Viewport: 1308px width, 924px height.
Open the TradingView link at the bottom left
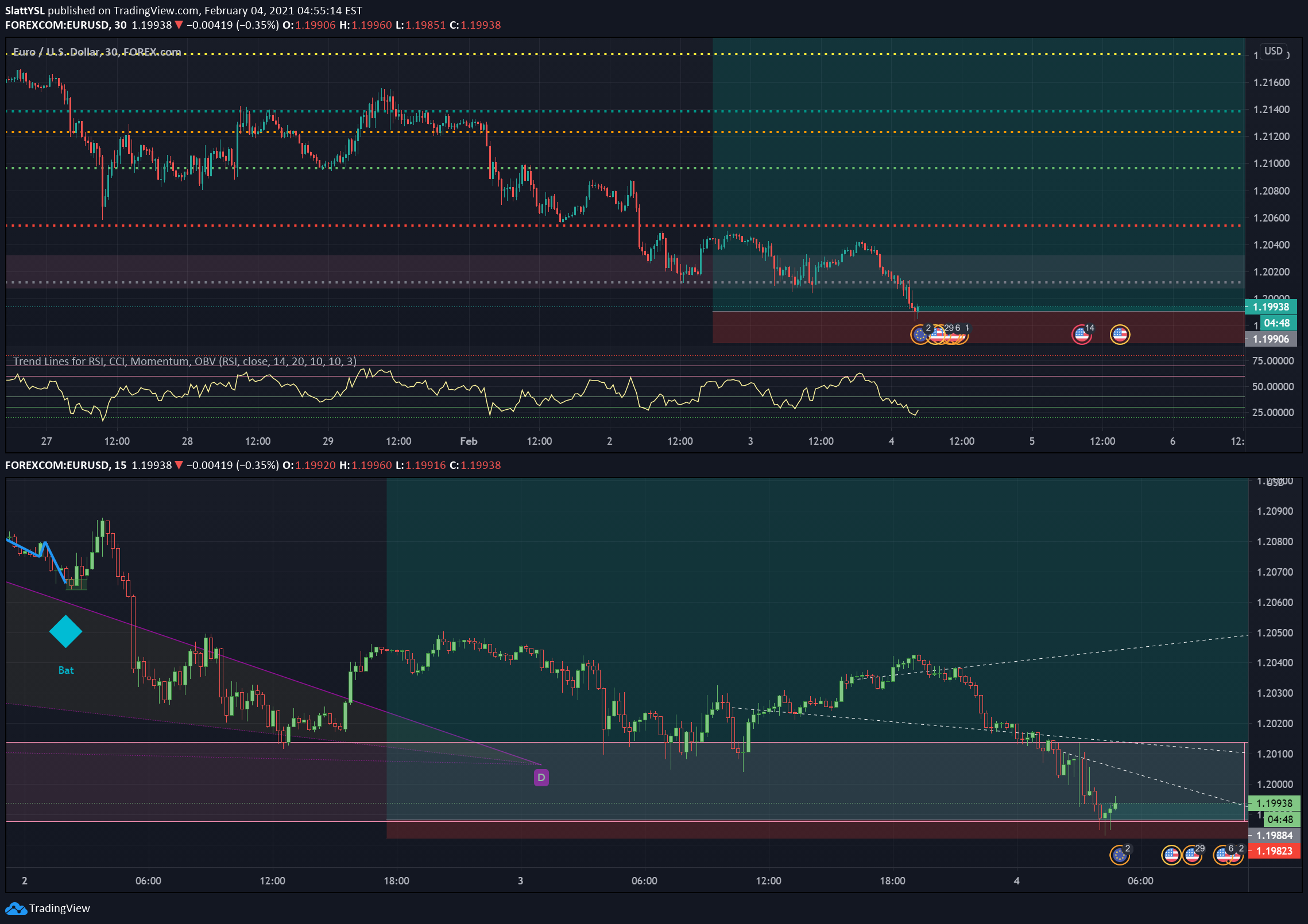[x=60, y=909]
